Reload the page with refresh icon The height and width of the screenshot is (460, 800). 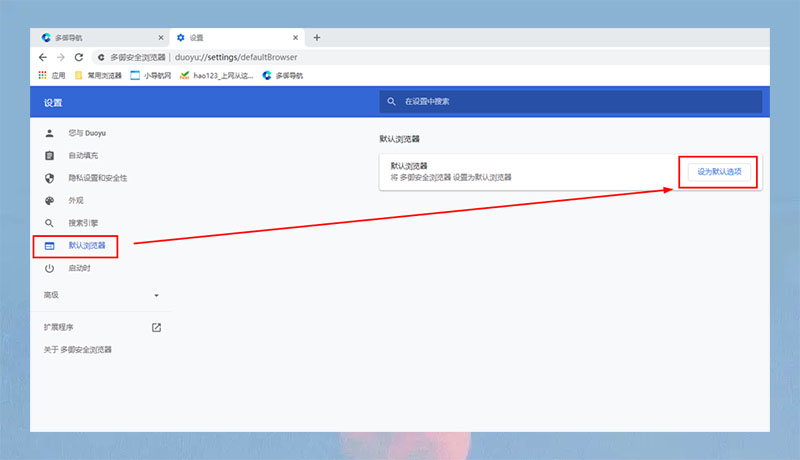point(79,57)
